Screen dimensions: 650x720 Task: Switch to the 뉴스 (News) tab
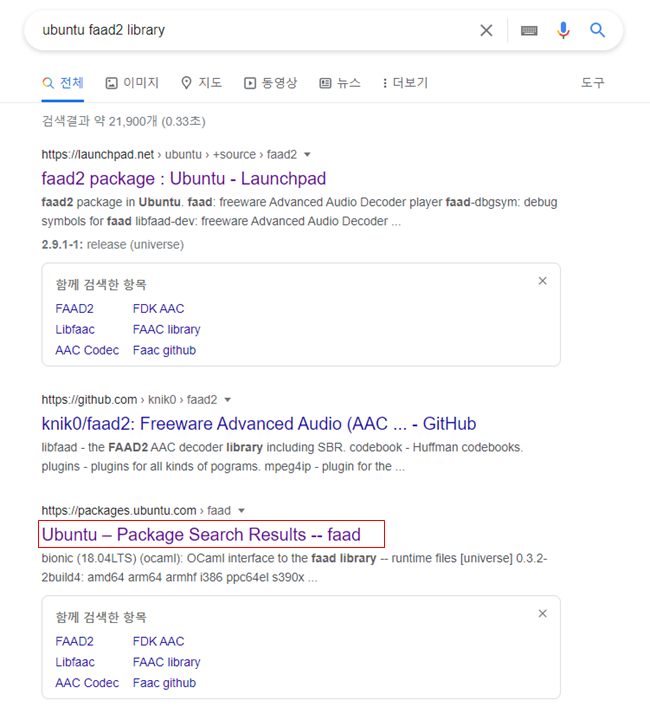click(x=340, y=83)
